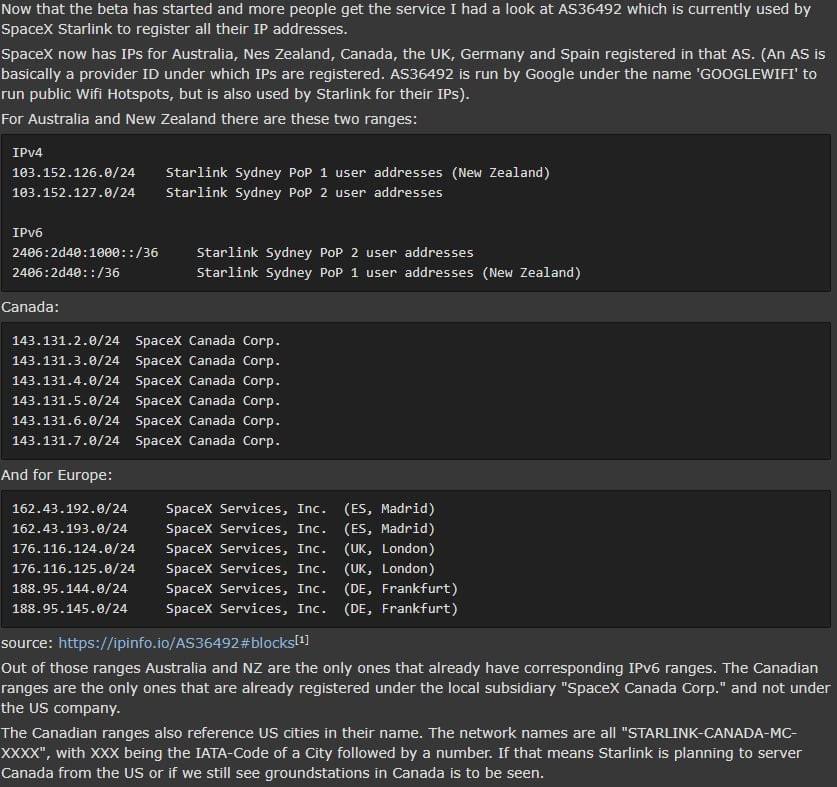This screenshot has width=837, height=787.
Task: Click the 143.131.3.0/24 Canada range
Action: [66, 361]
